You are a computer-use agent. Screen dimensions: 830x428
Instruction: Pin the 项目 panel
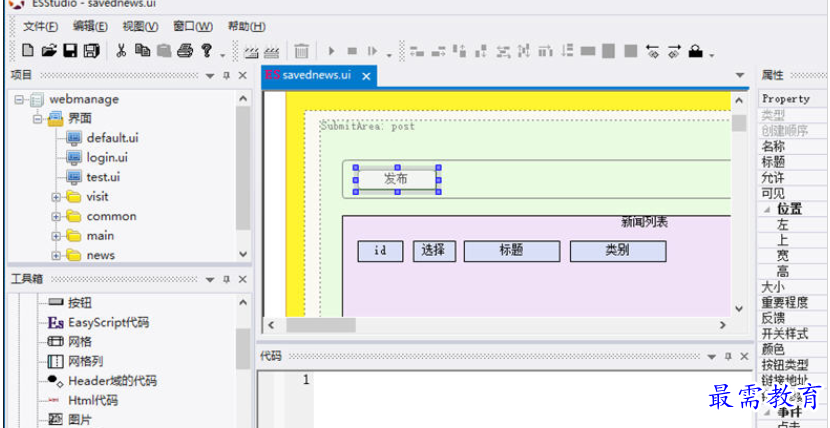point(227,76)
